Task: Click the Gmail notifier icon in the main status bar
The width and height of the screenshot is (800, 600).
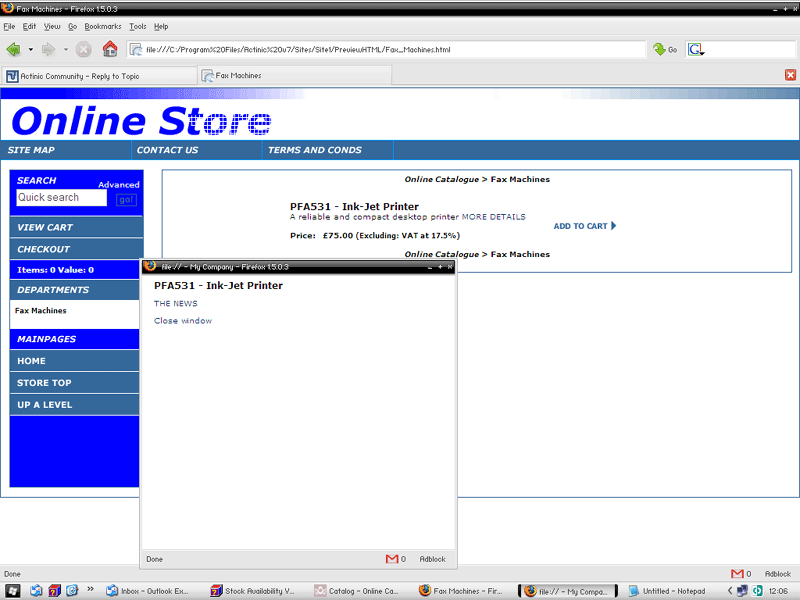Action: 737,574
